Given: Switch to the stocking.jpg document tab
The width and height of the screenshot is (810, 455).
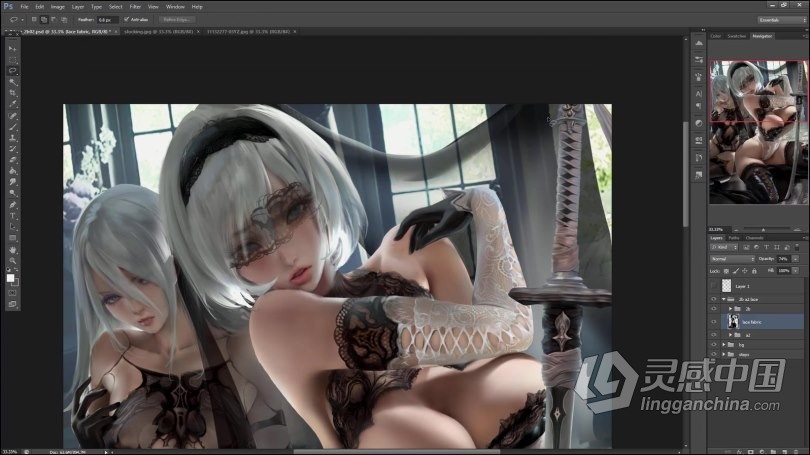Looking at the screenshot, I should tap(159, 32).
